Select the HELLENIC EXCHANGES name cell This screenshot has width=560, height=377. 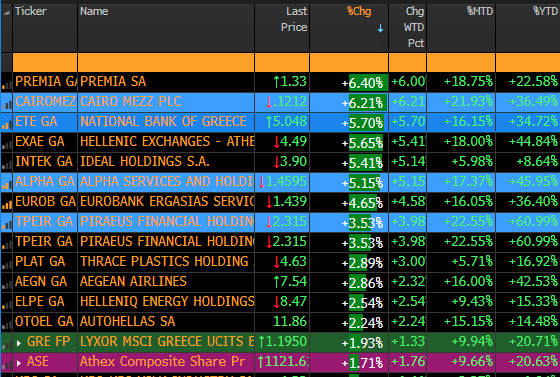(166, 142)
